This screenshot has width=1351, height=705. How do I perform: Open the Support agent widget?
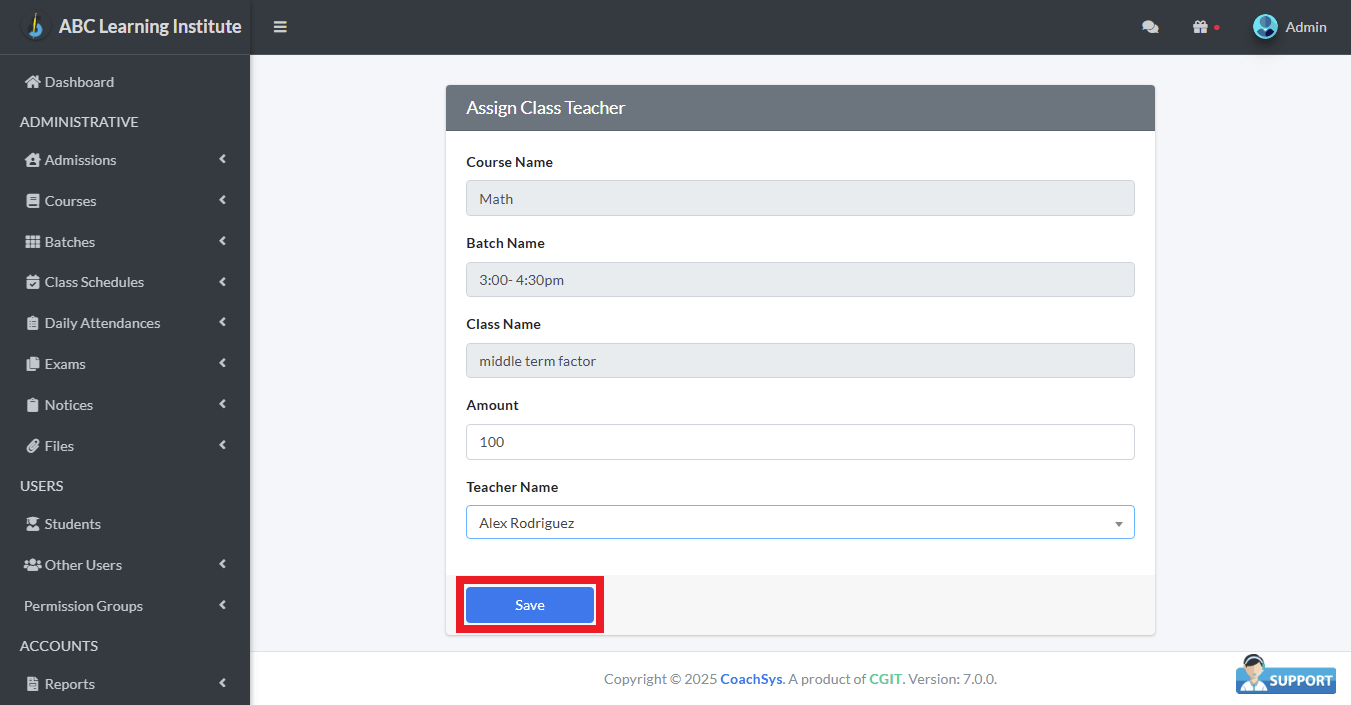[1286, 674]
